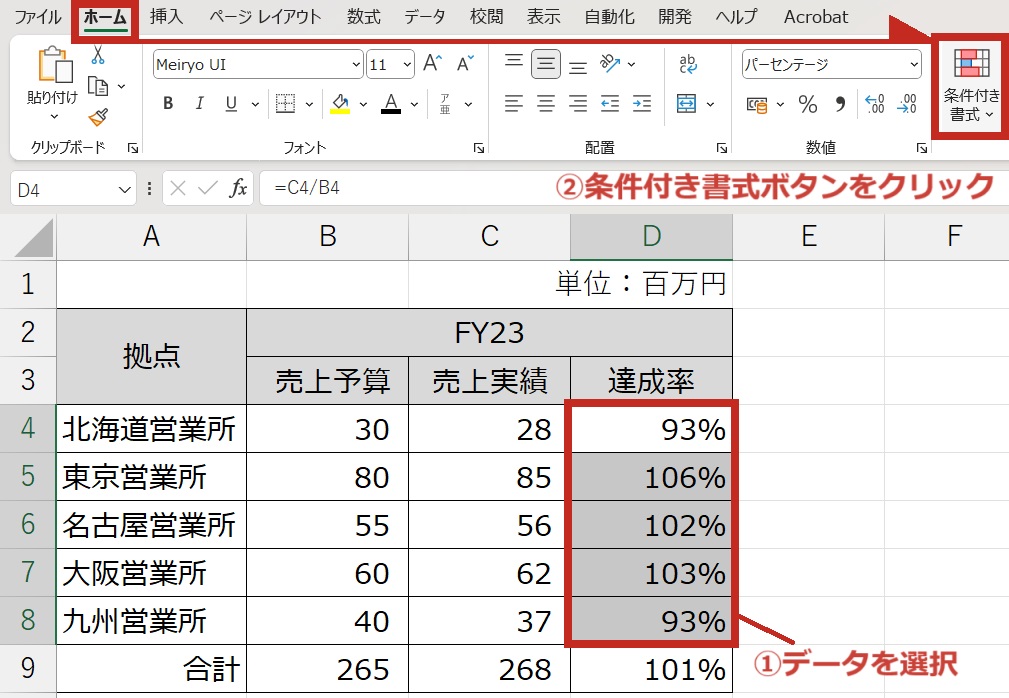Click the Increase Decimal icon
1009x698 pixels.
pyautogui.click(x=875, y=104)
